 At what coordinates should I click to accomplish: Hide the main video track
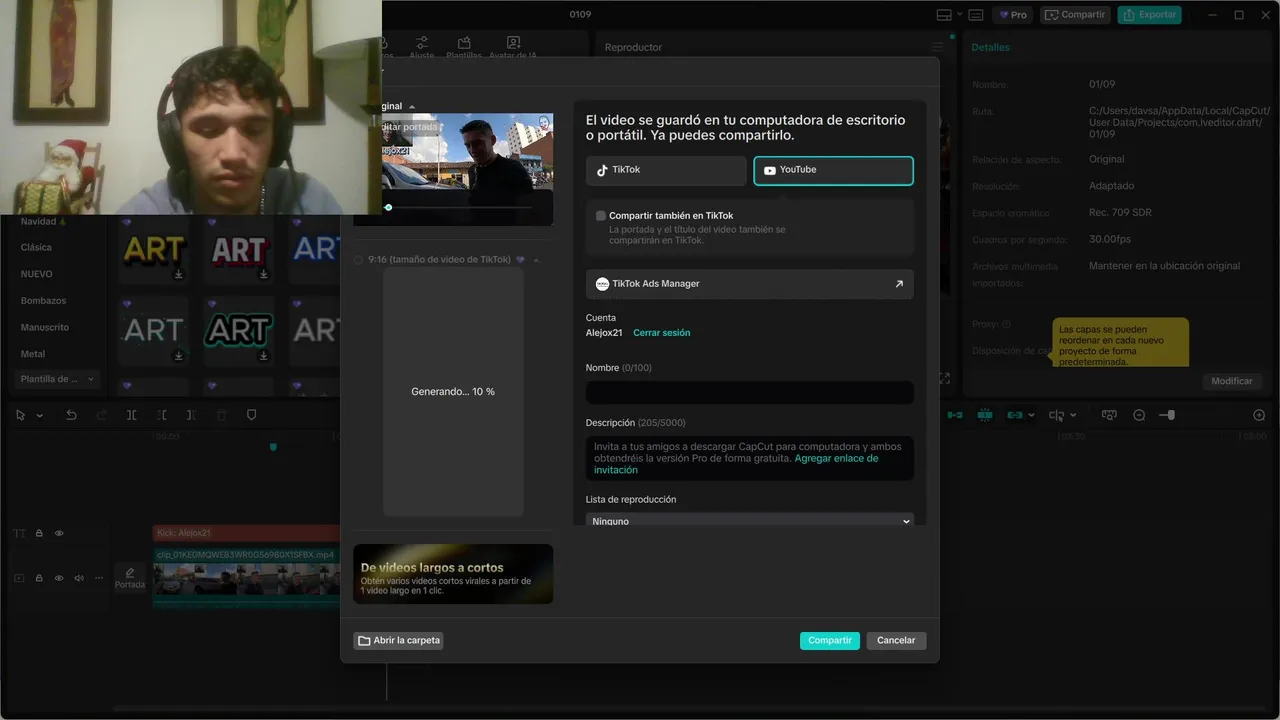click(x=59, y=578)
